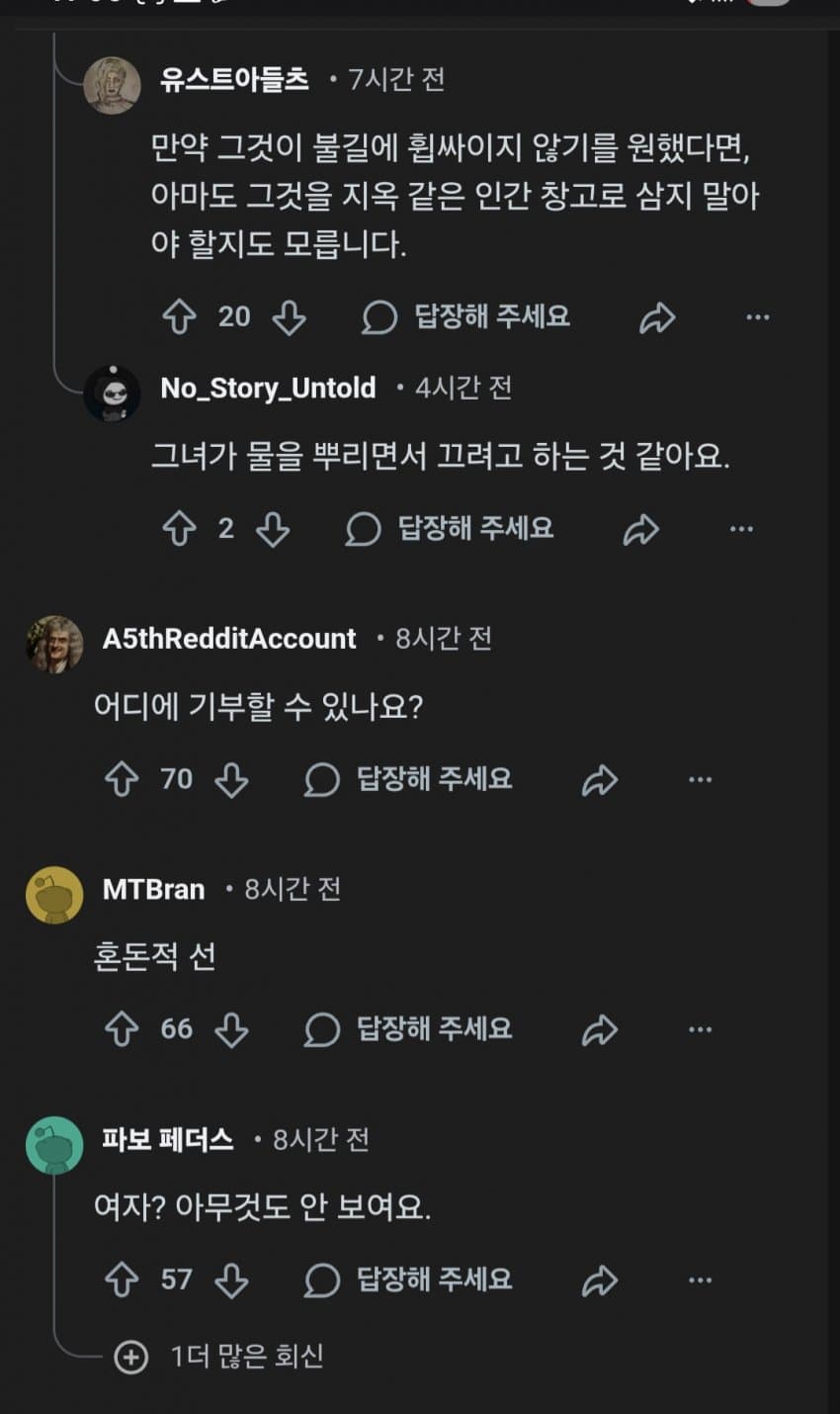840x1414 pixels.
Task: Open No_Story_Untold's user profile link
Action: [x=268, y=388]
